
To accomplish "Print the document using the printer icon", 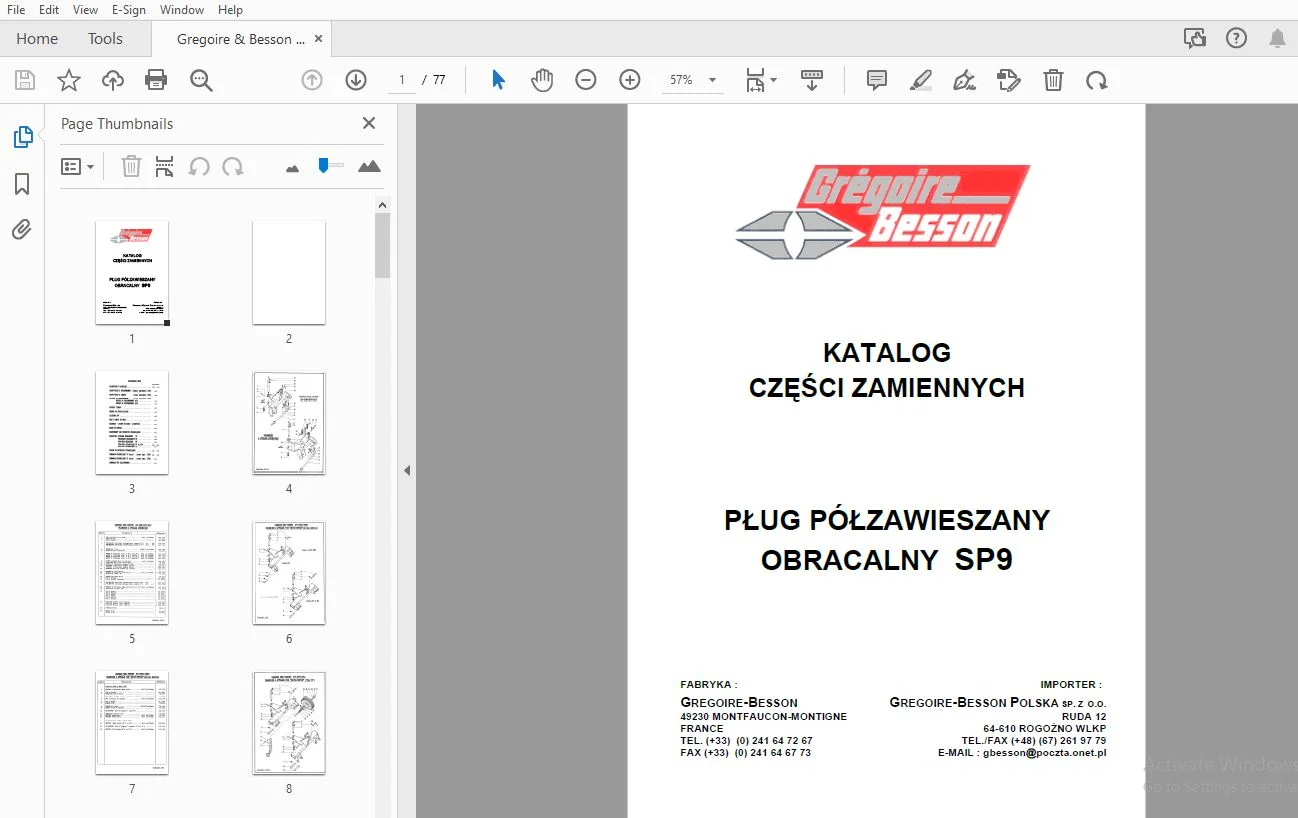I will tap(156, 80).
